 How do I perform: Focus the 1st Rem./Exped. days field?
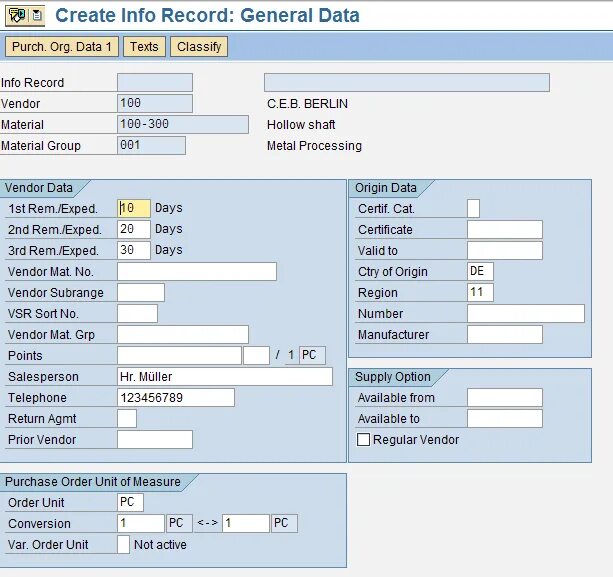point(134,208)
